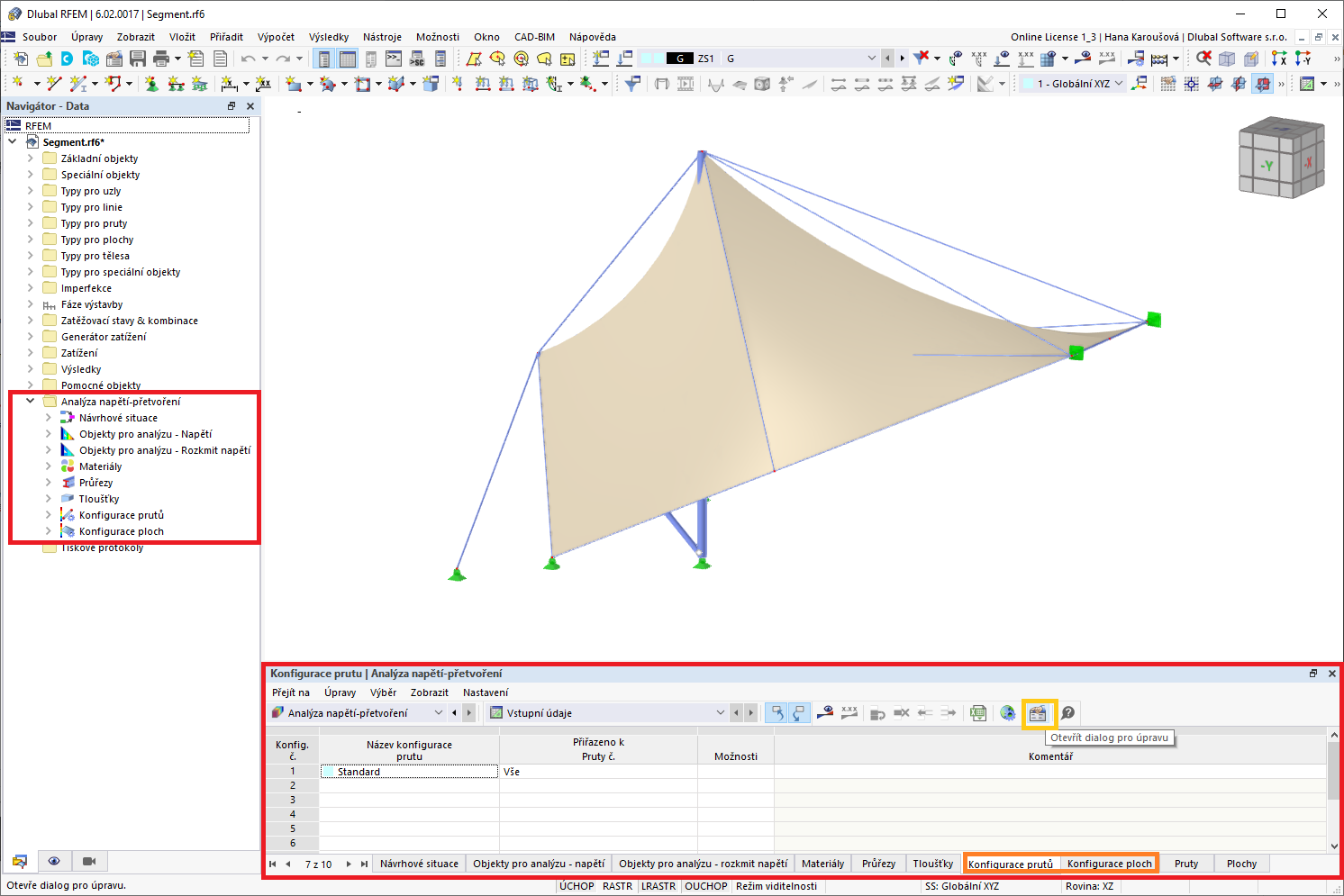Open the Soubor menu

click(x=40, y=37)
